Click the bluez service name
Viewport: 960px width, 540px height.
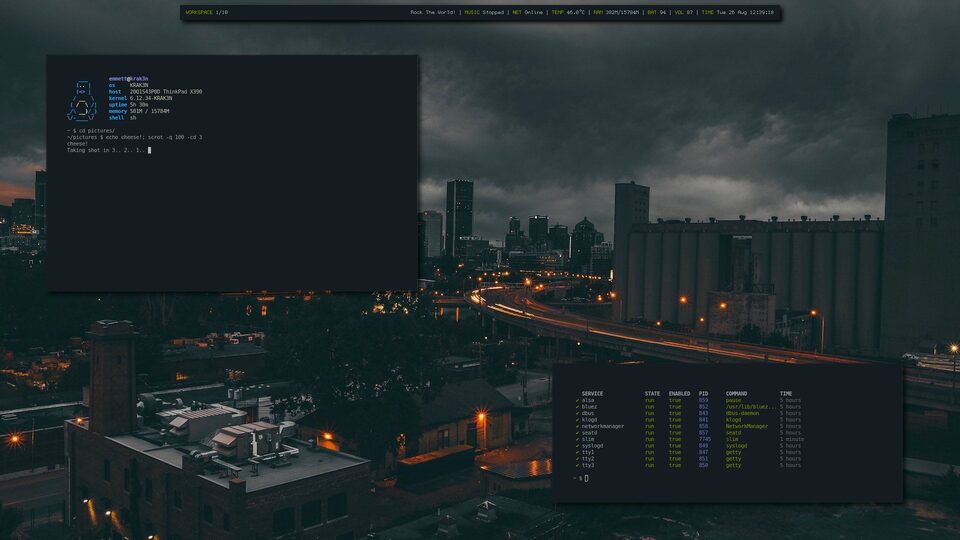click(x=590, y=407)
